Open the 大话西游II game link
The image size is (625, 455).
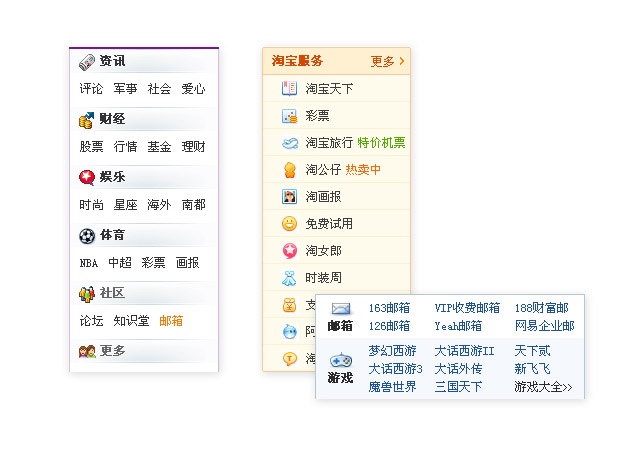point(464,351)
